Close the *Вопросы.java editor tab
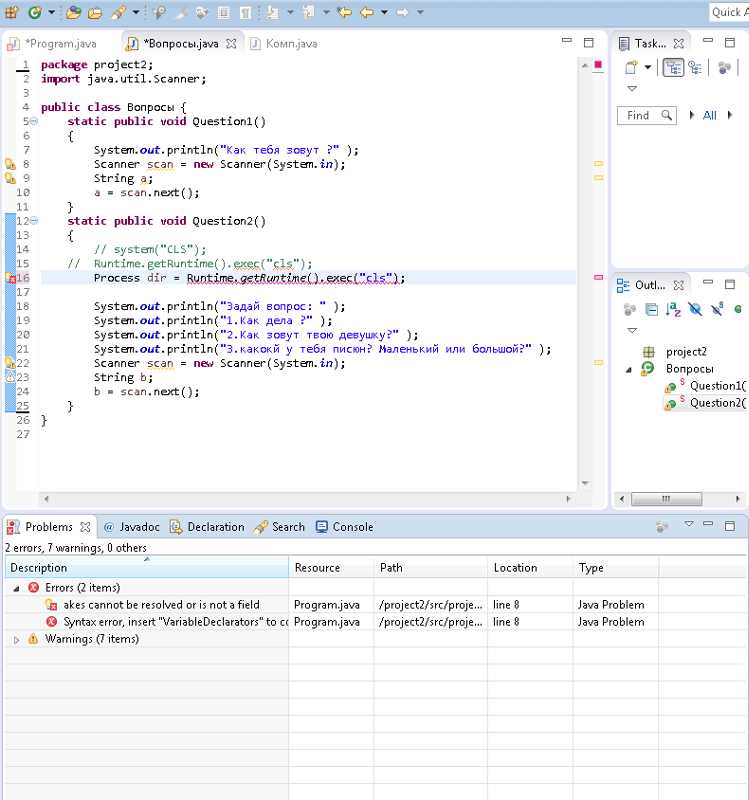This screenshot has height=800, width=749. point(231,44)
